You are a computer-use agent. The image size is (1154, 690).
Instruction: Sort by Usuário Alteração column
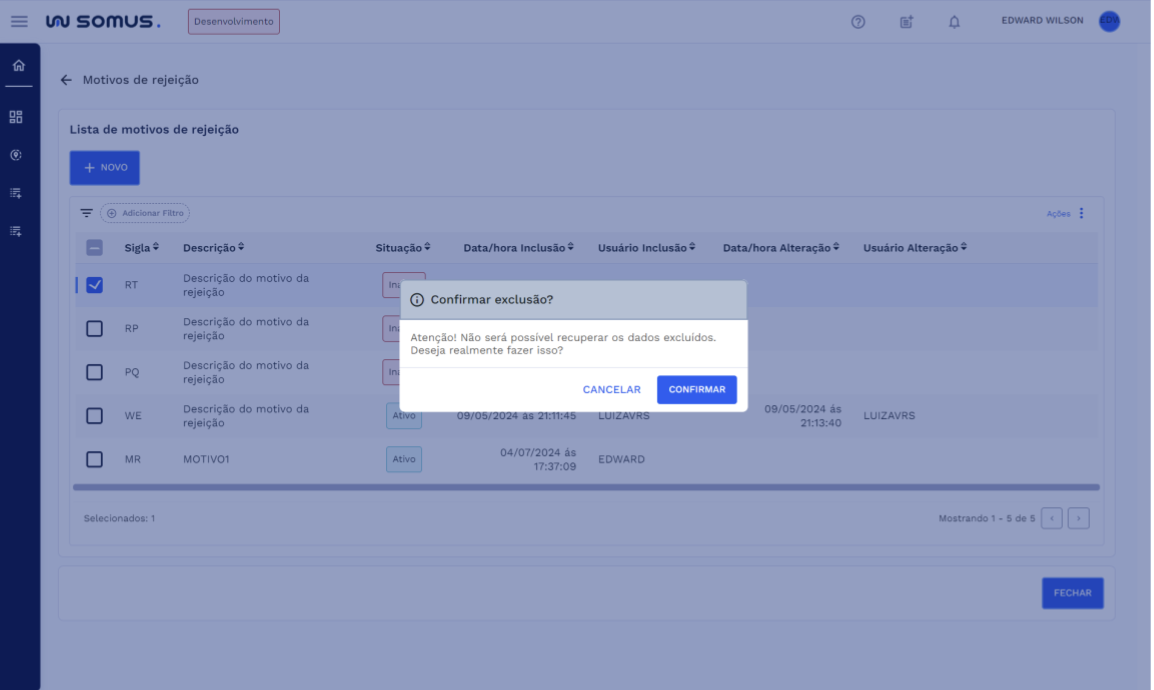click(915, 248)
